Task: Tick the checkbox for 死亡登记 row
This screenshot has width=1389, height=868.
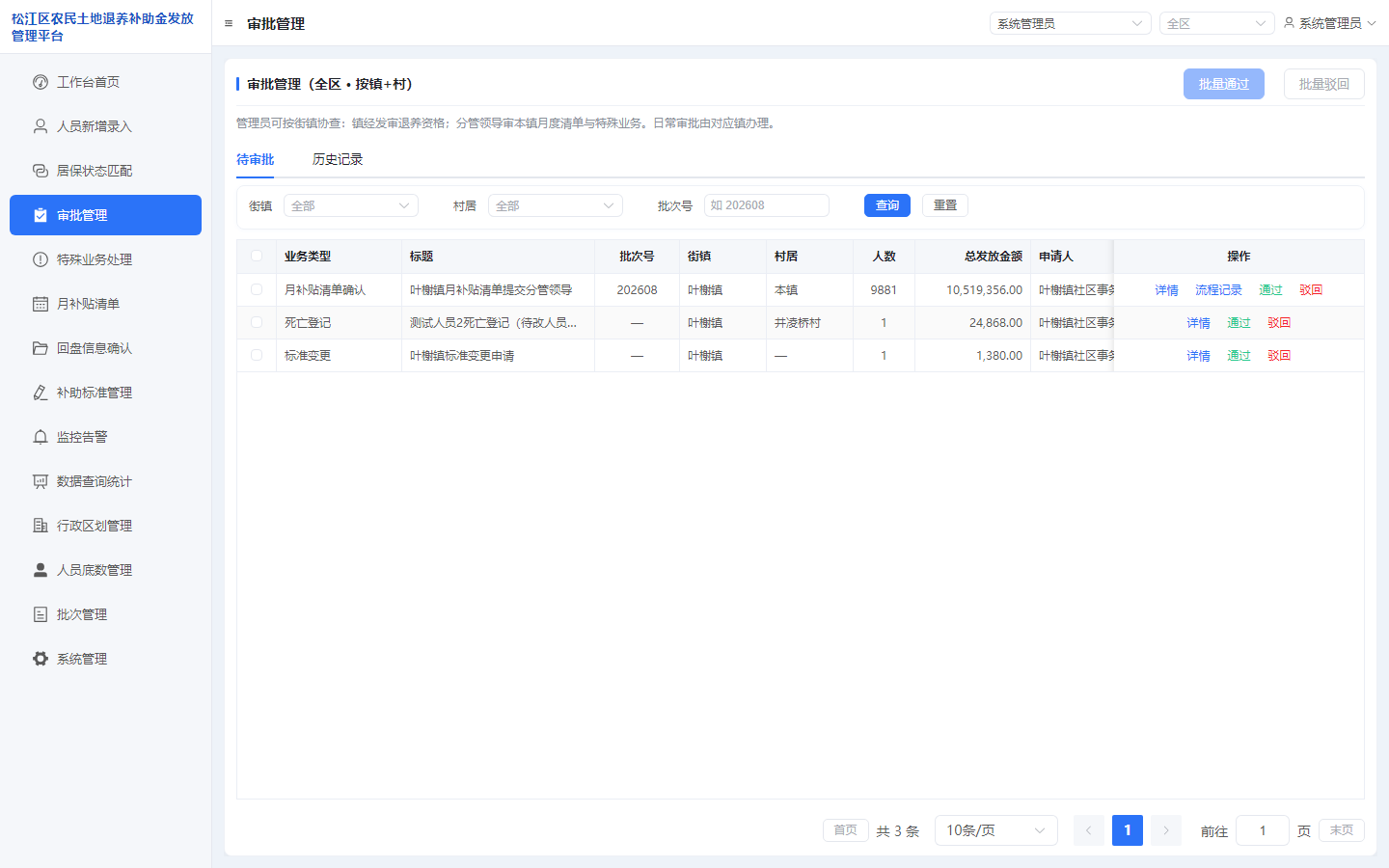Action: (x=257, y=322)
